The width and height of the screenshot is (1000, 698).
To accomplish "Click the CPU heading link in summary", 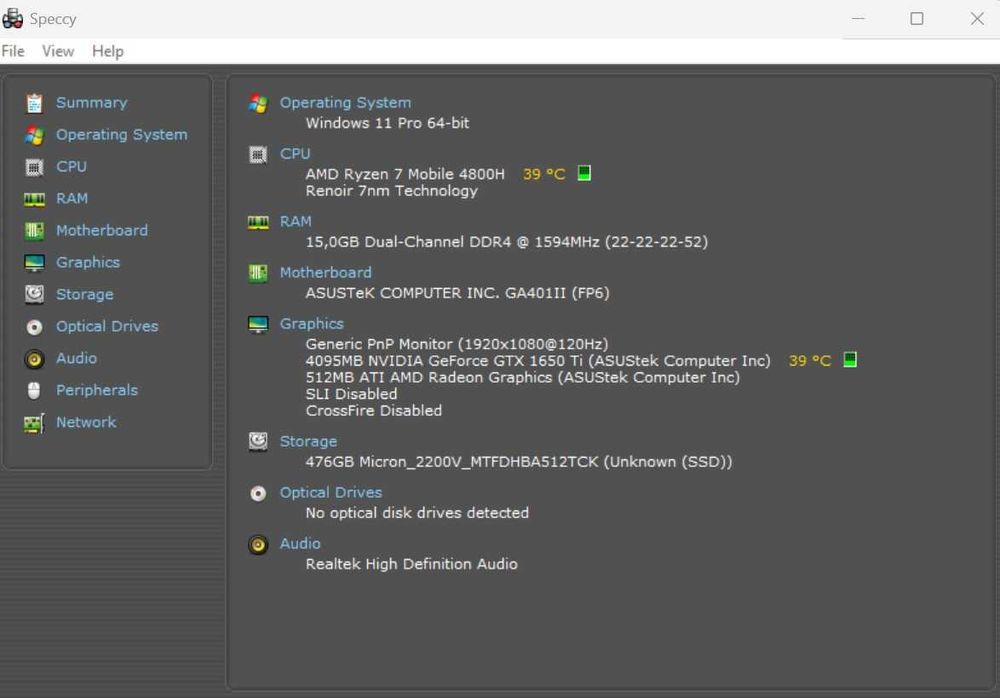I will pyautogui.click(x=295, y=154).
